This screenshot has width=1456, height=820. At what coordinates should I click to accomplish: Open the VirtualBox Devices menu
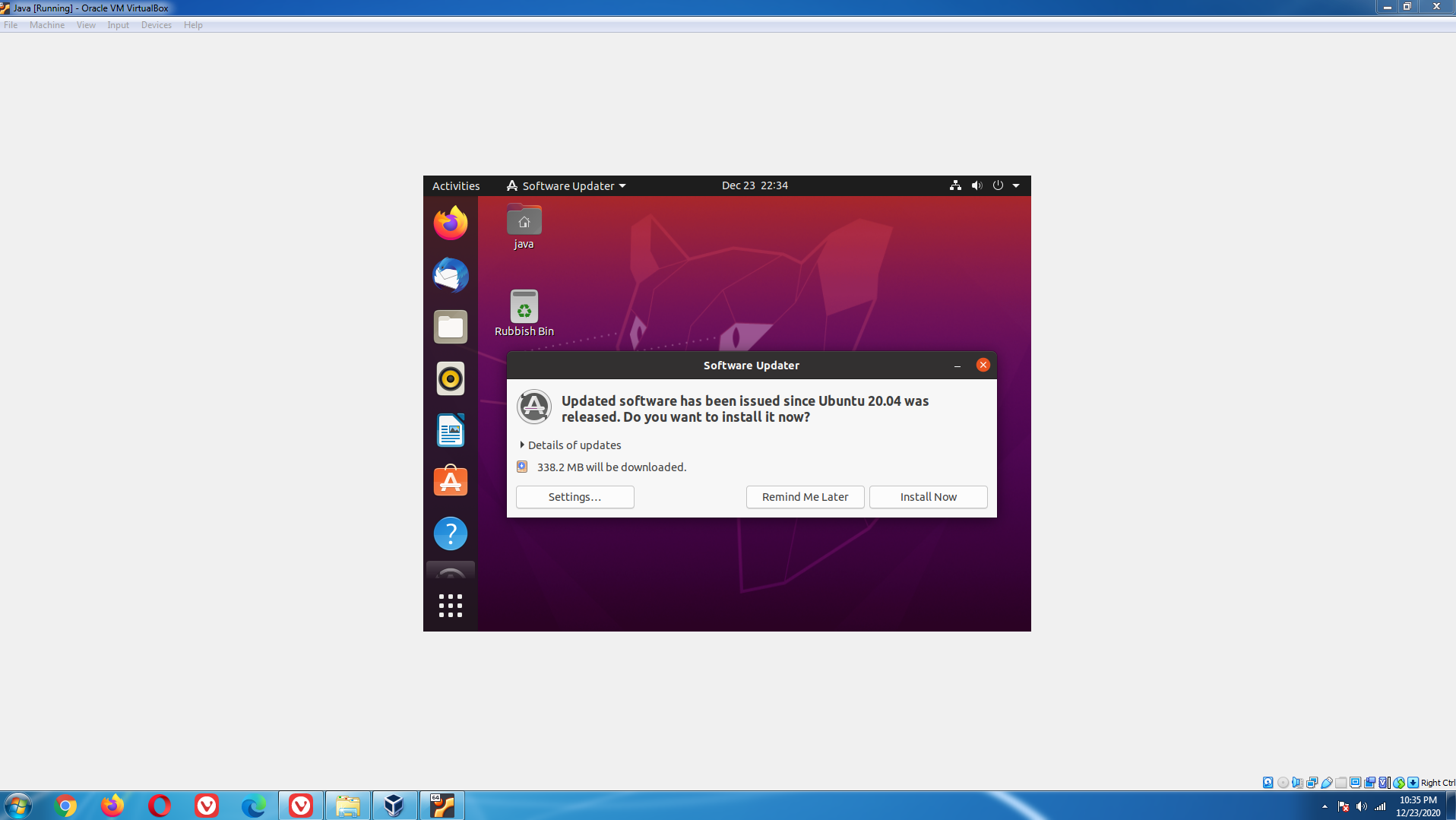click(156, 25)
